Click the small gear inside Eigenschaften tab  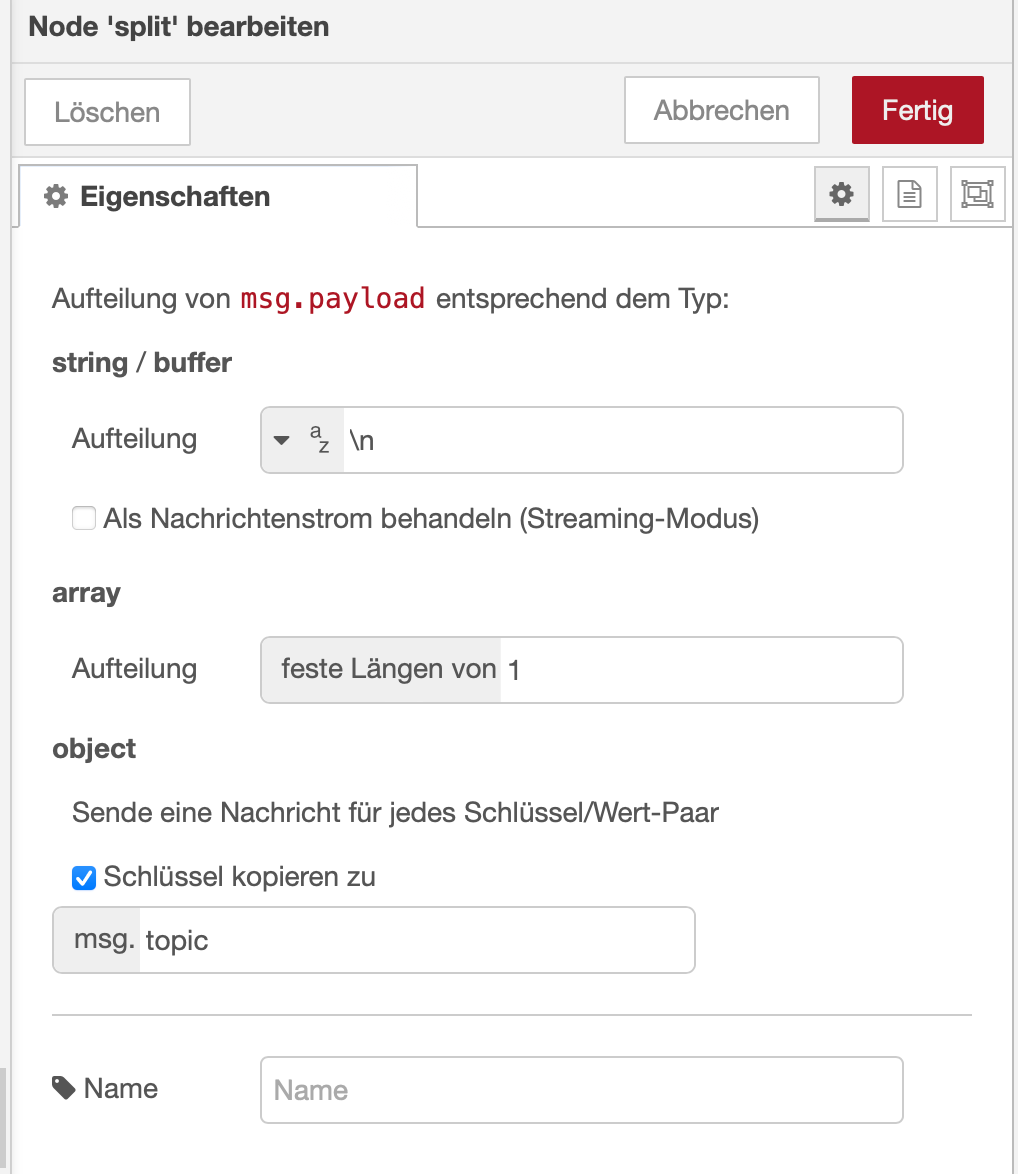click(x=56, y=196)
